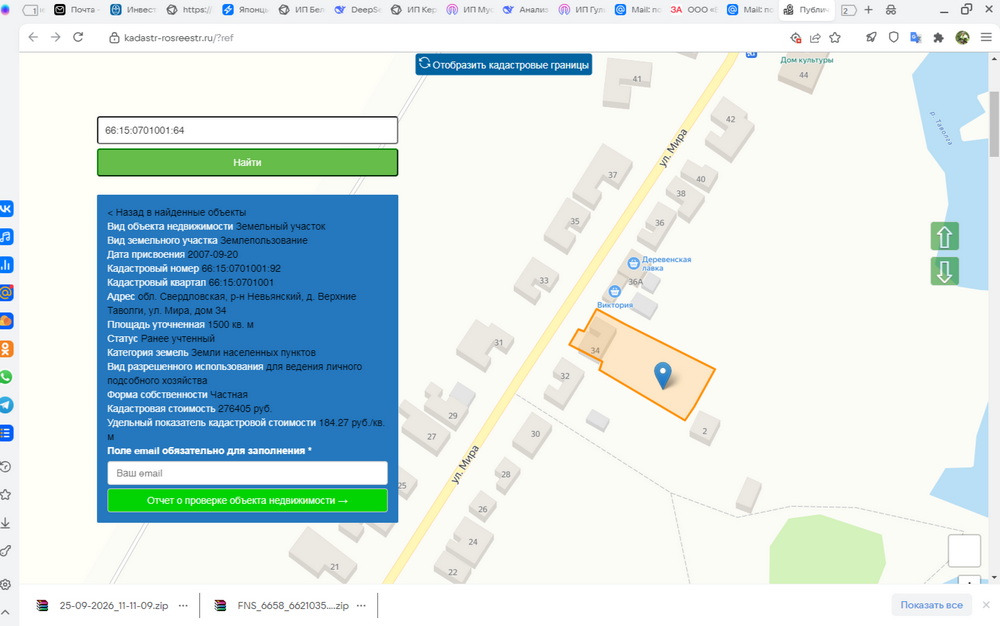The width and height of the screenshot is (1000, 626).
Task: Click Показать все downloads button
Action: pos(931,605)
